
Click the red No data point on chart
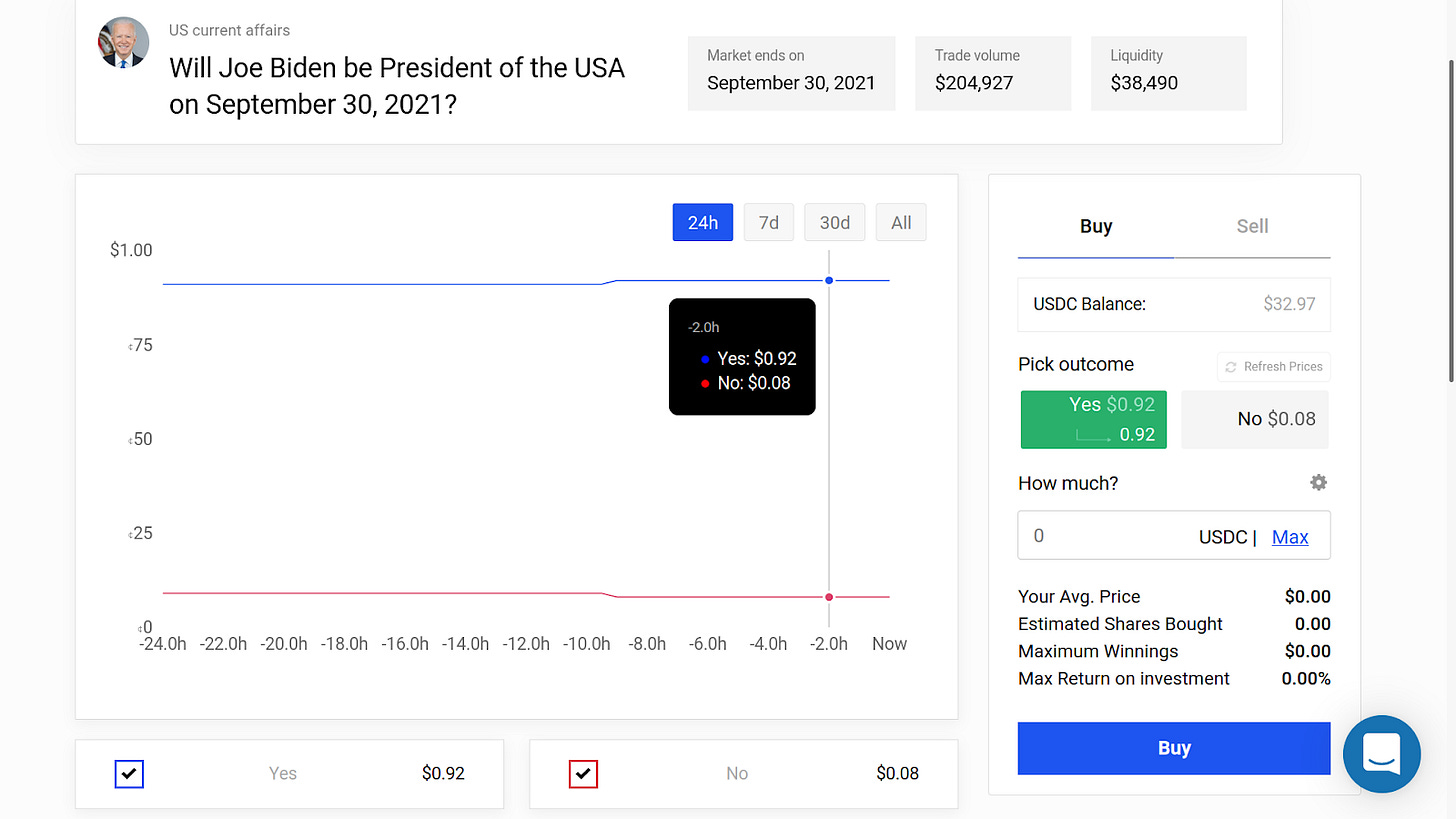(x=829, y=597)
